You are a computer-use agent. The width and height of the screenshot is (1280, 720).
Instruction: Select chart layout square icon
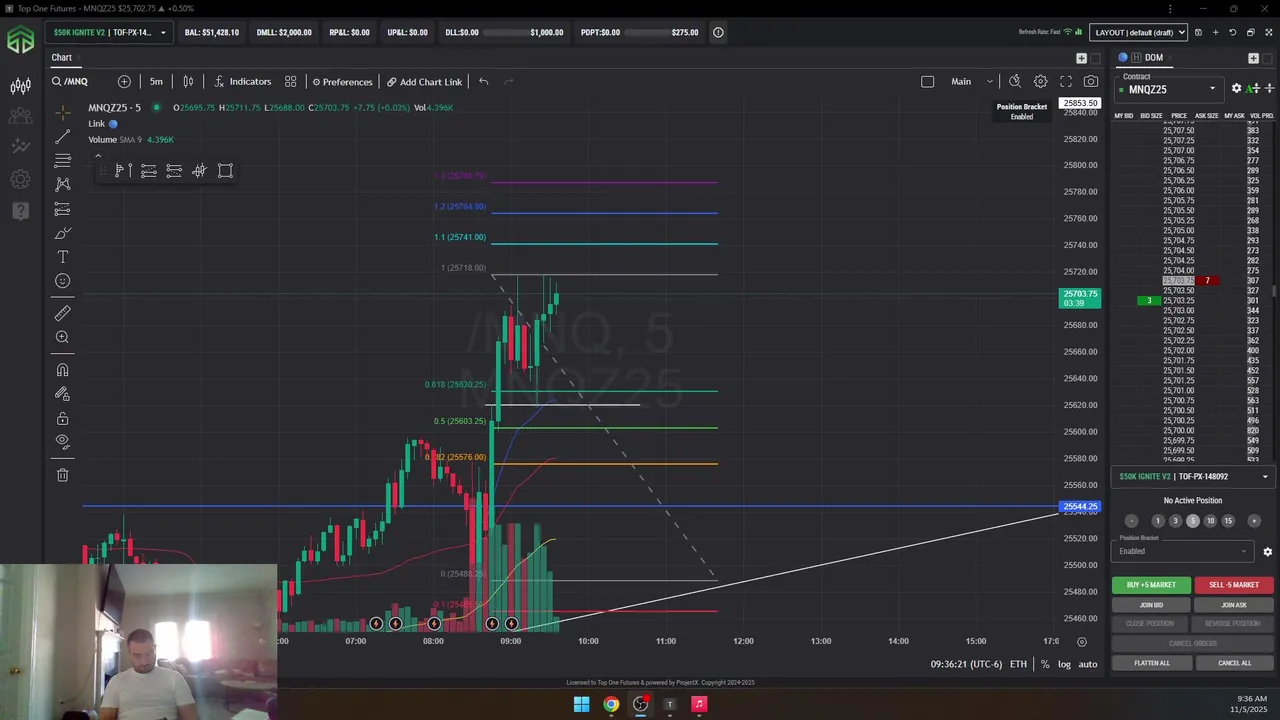click(x=927, y=82)
